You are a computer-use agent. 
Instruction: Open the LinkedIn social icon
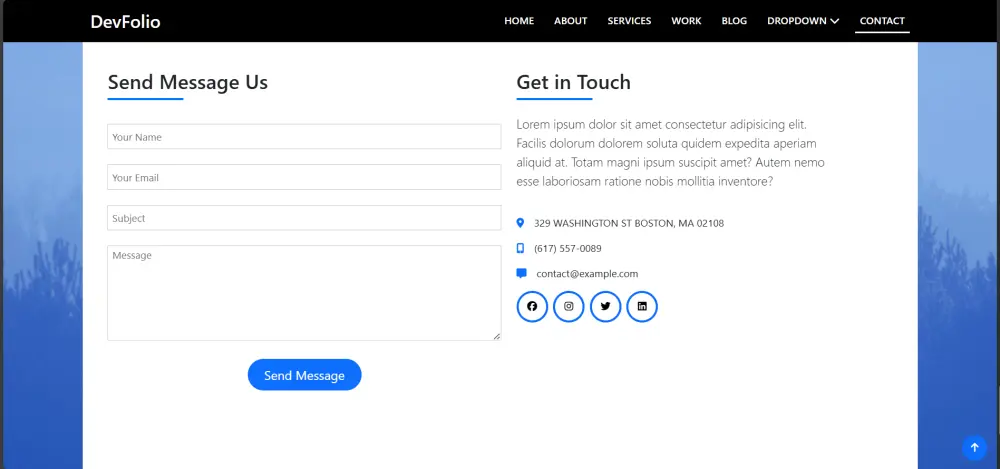tap(642, 306)
